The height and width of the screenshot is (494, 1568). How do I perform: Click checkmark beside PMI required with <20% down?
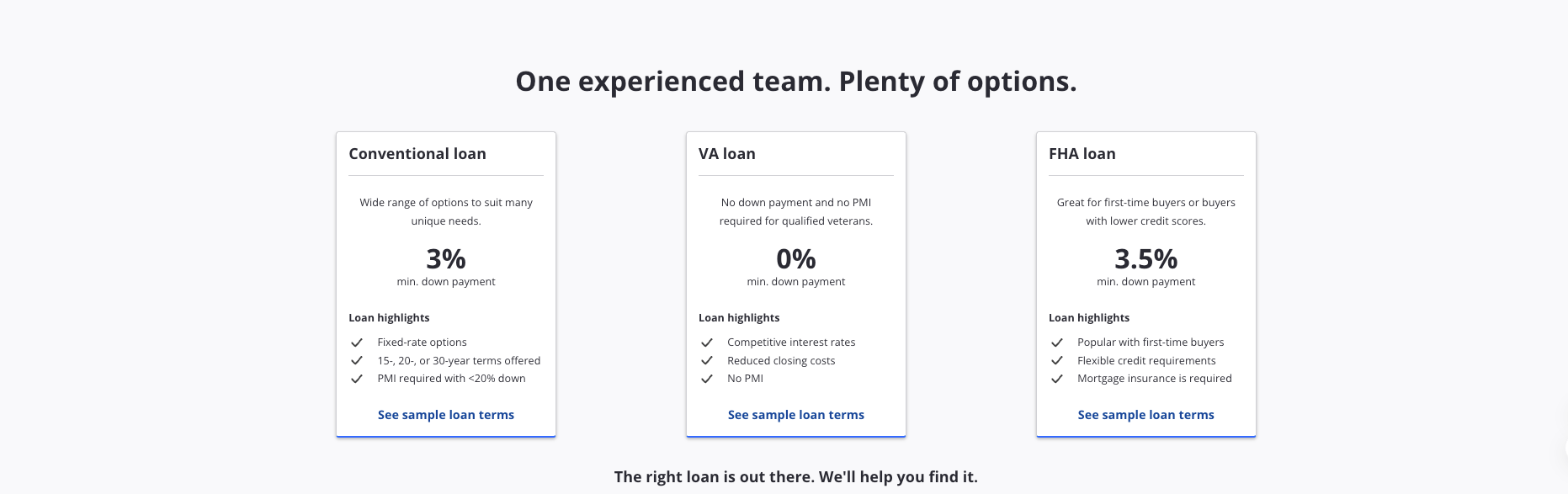pos(357,379)
